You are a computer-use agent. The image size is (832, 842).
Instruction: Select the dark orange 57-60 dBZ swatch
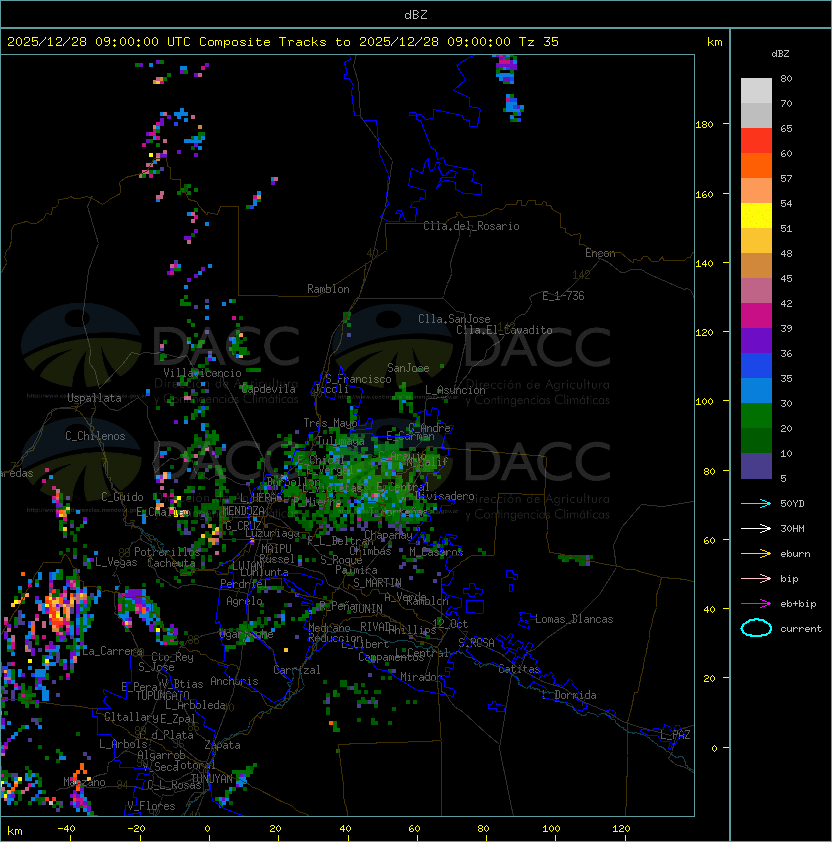pyautogui.click(x=756, y=165)
